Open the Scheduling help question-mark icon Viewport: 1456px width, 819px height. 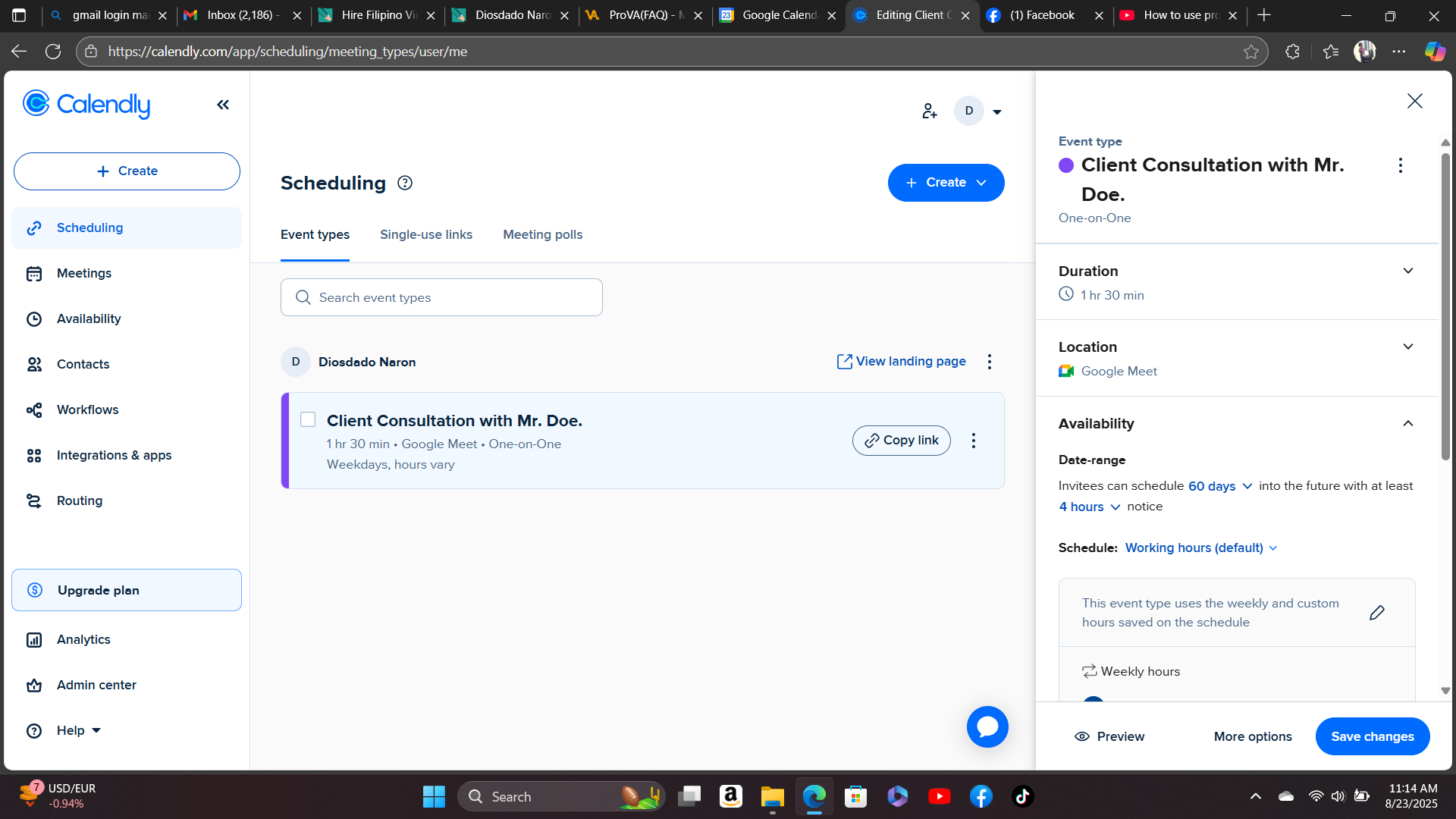(405, 183)
